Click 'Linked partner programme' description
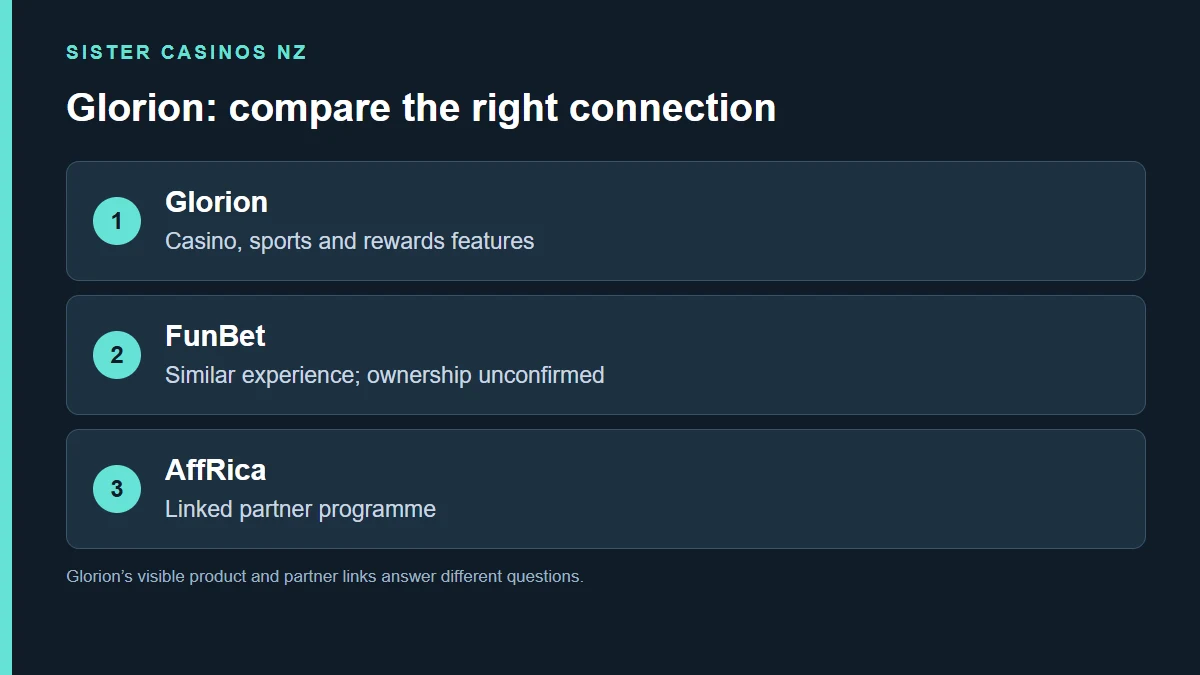 [300, 509]
